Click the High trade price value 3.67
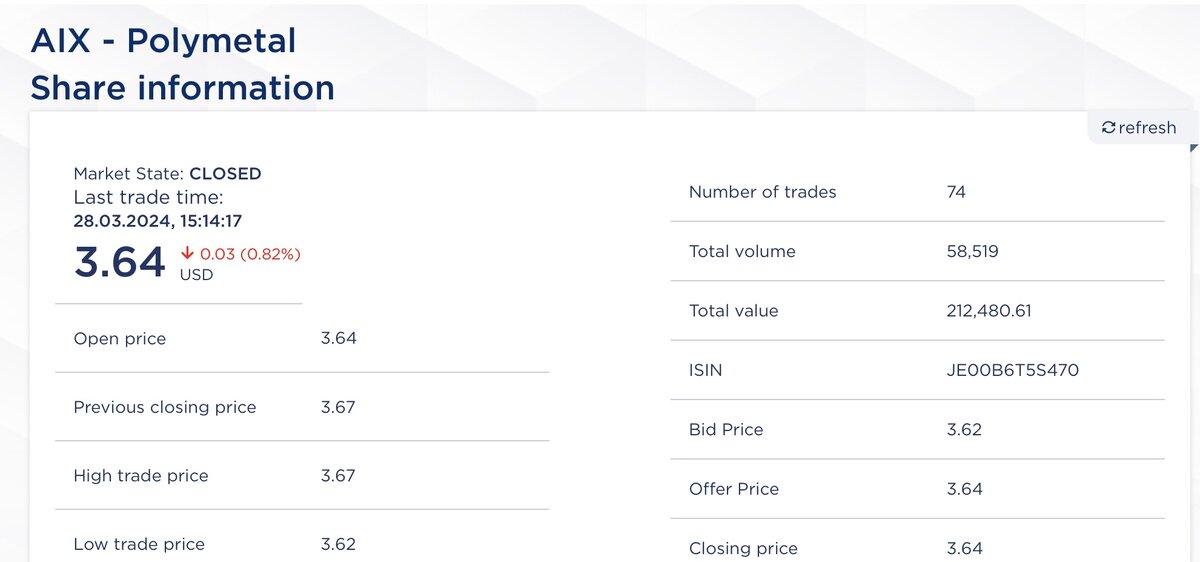Viewport: 1200px width, 562px height. 338,476
